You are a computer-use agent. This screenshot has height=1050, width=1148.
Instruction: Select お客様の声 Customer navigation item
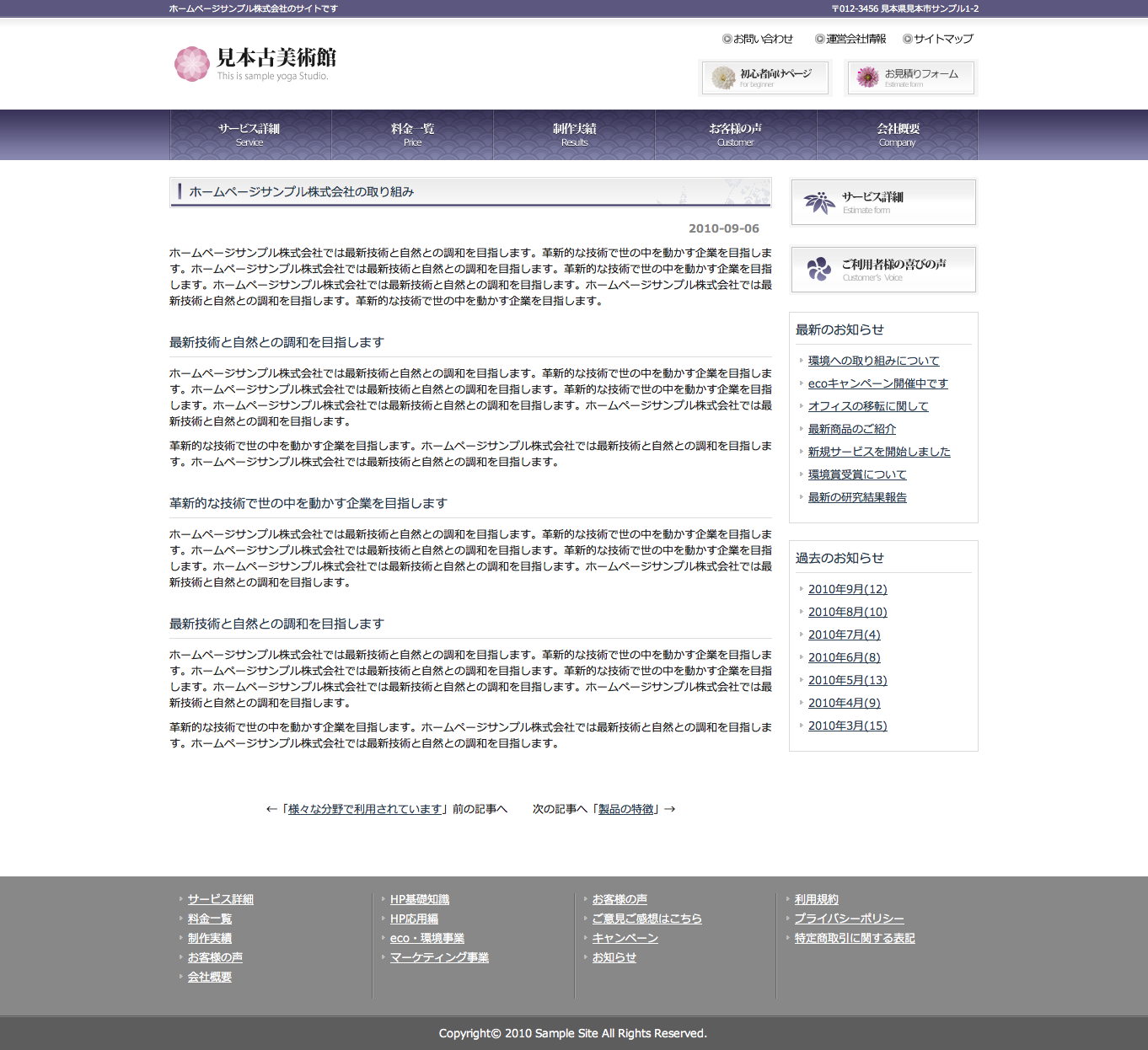pos(735,135)
